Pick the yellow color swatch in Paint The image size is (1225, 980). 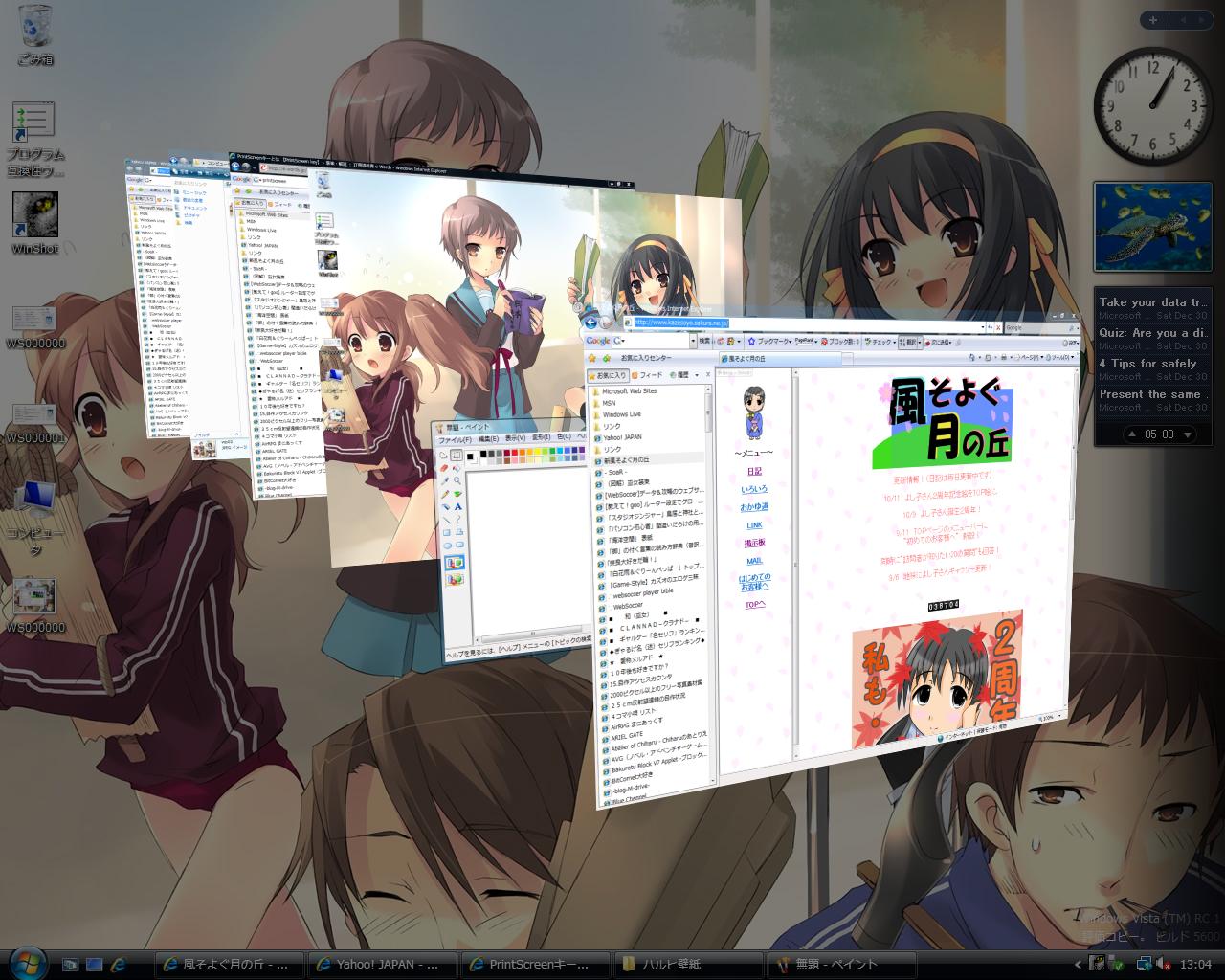537,452
